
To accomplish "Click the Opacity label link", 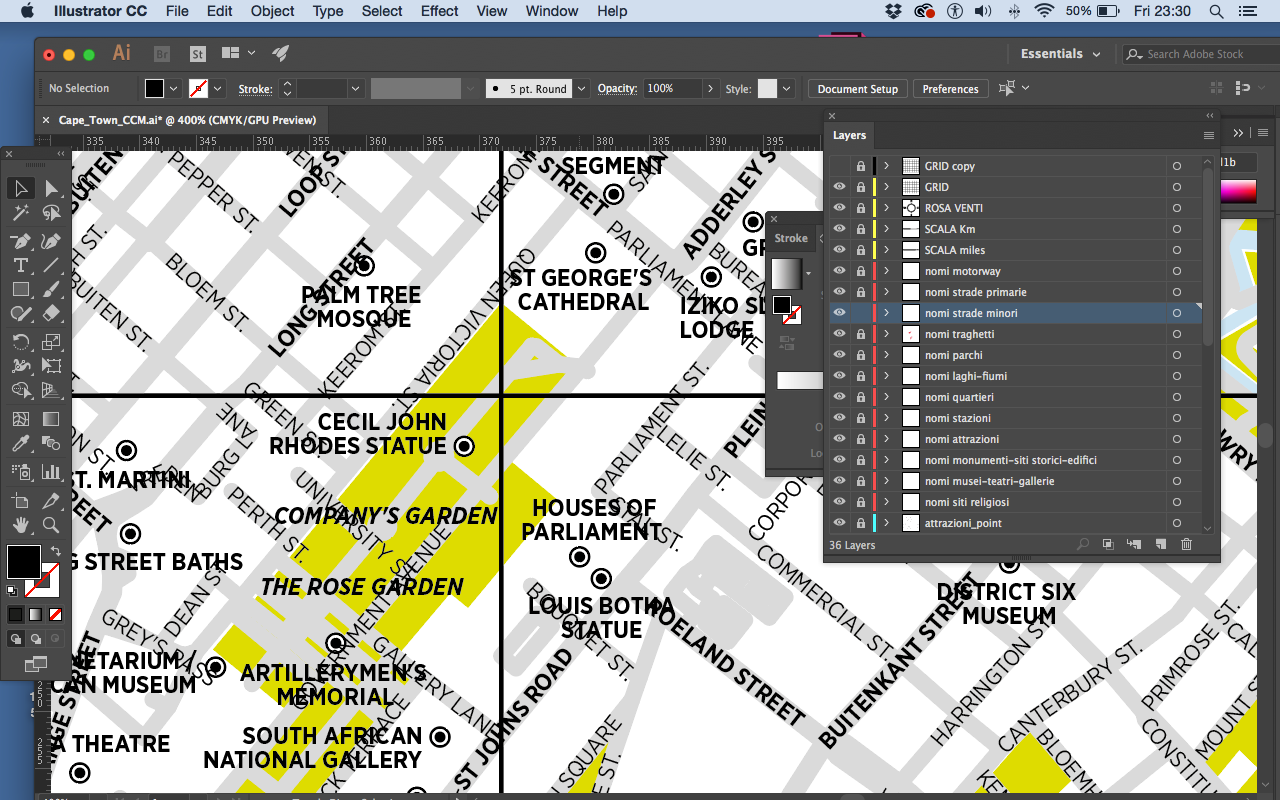I will coord(617,89).
